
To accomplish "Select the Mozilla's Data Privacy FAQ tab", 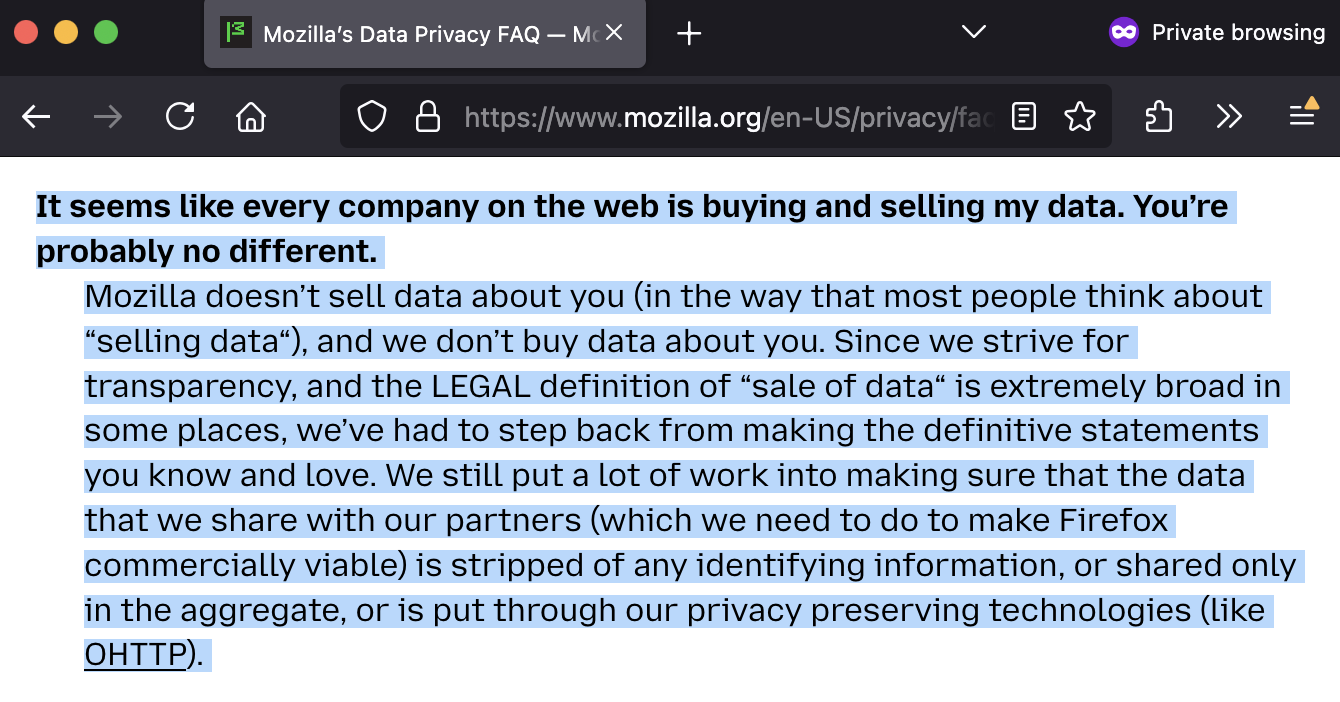I will click(x=420, y=33).
